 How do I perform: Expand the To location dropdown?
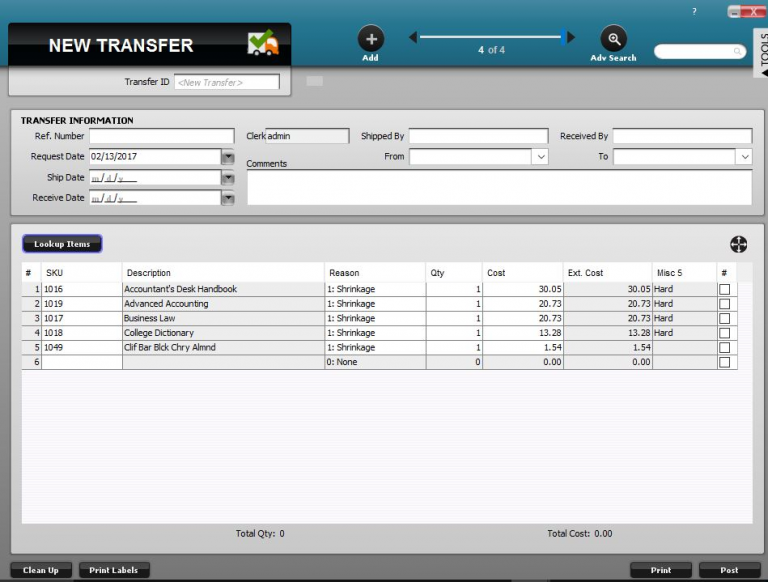[x=743, y=157]
